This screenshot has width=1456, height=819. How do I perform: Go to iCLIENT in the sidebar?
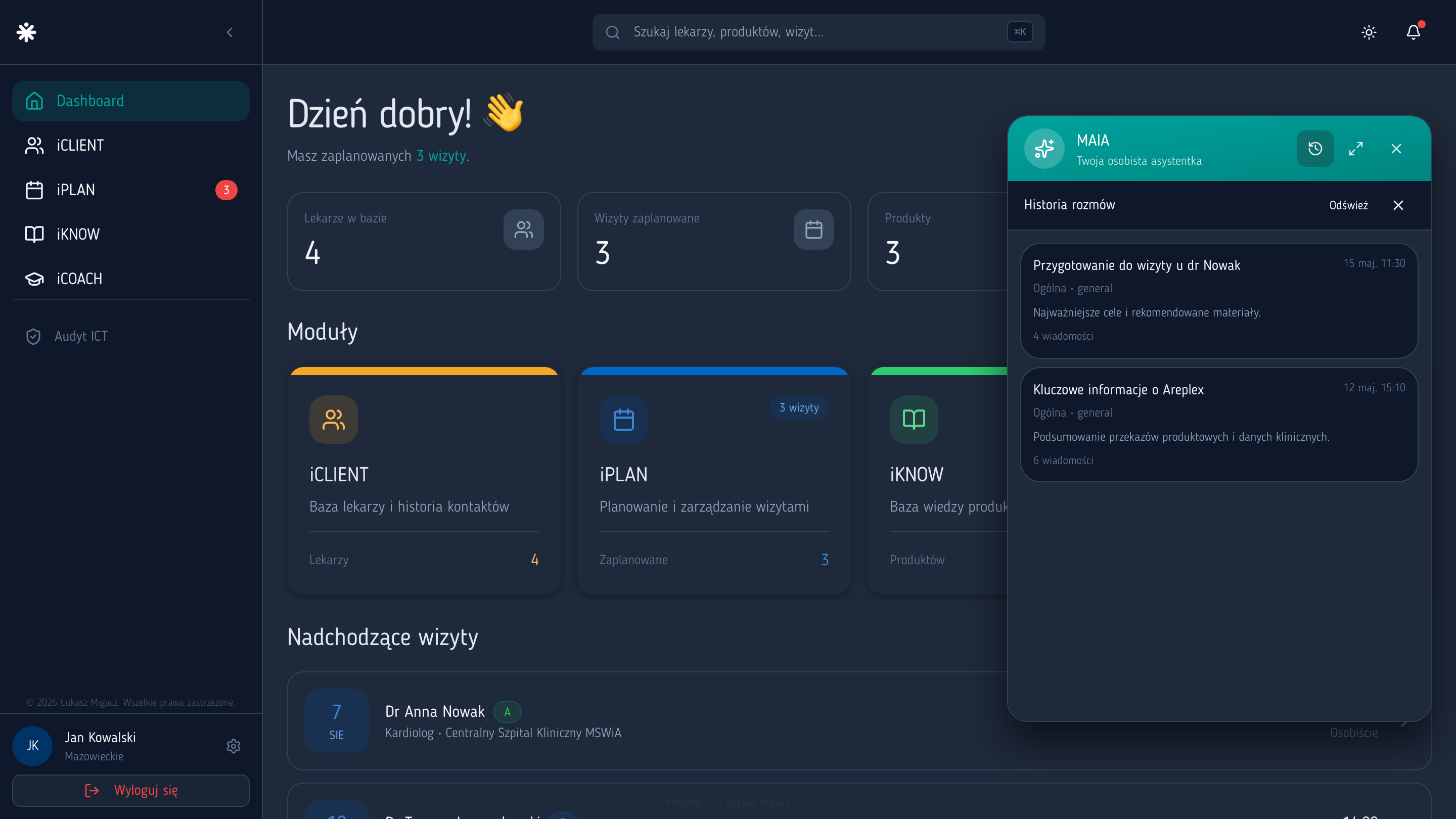pyautogui.click(x=130, y=145)
